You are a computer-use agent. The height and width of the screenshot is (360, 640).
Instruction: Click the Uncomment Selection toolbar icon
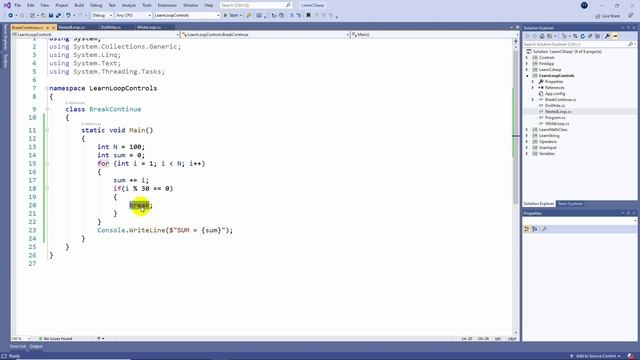[299, 16]
